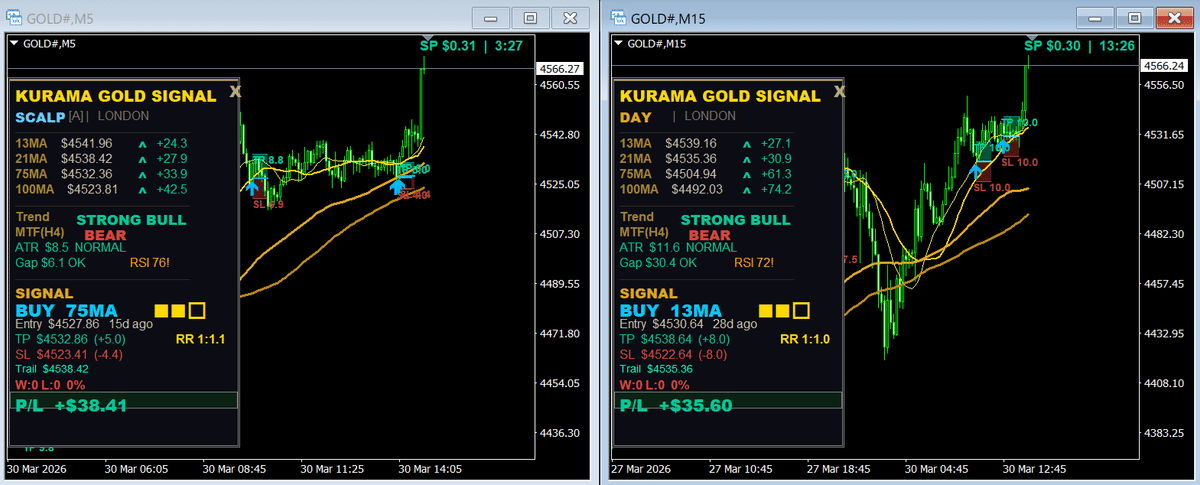
Task: Click the SL $4522.64 (-8.0) line
Action: [673, 354]
